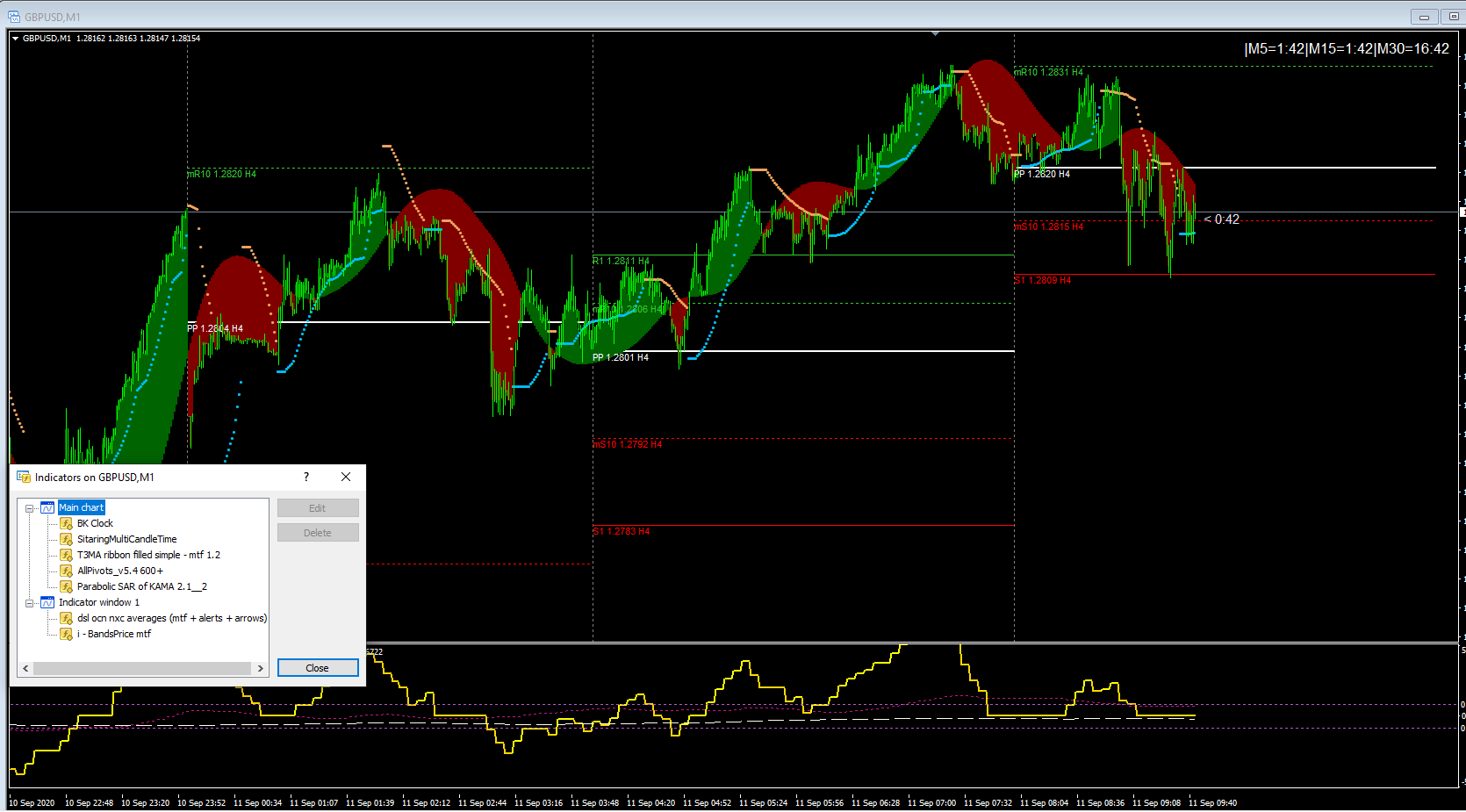Click the dialog help question mark

306,477
